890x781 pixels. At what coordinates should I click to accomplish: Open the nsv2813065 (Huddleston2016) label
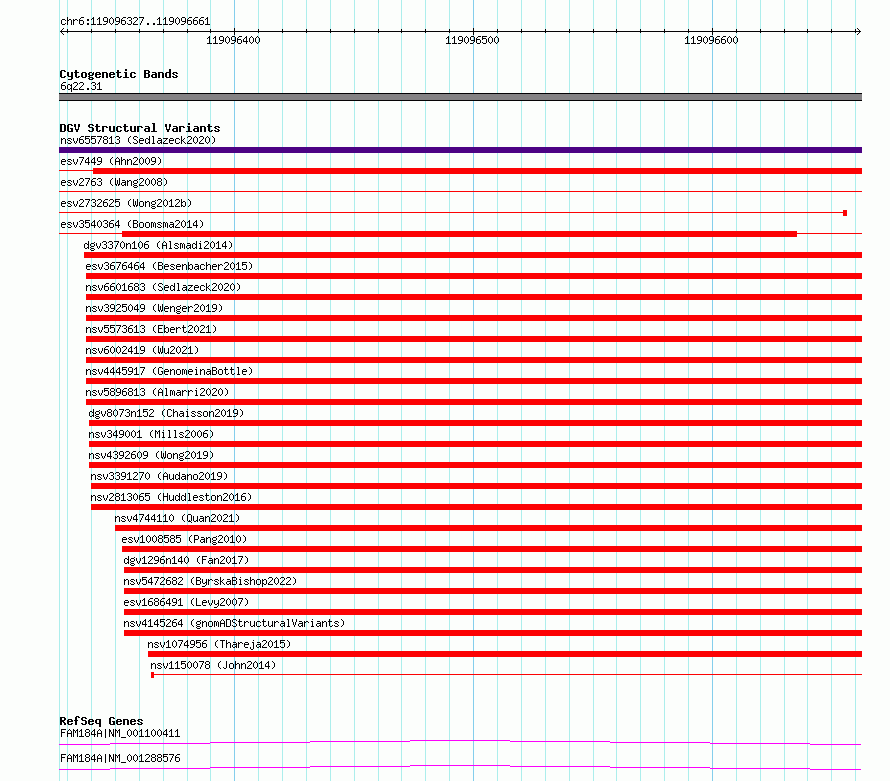[x=171, y=497]
